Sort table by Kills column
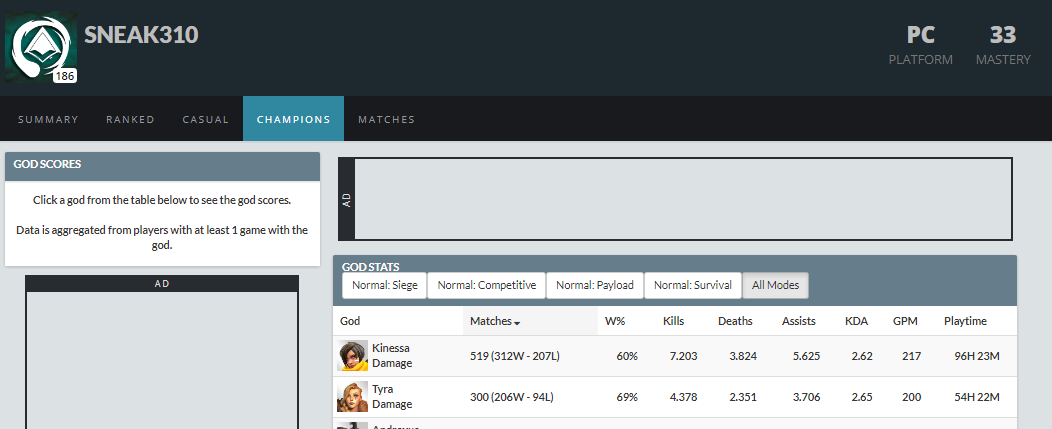Viewport: 1052px width, 429px height. click(674, 321)
